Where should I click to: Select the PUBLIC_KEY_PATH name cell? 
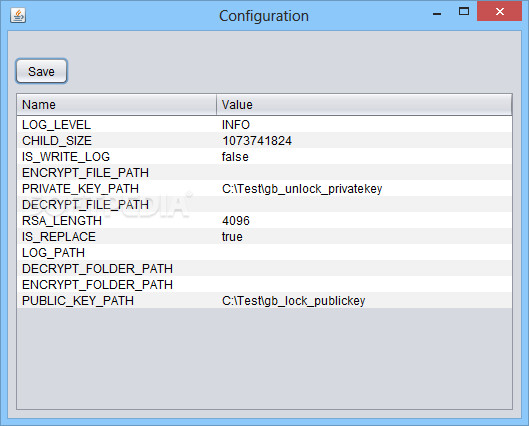tap(117, 301)
